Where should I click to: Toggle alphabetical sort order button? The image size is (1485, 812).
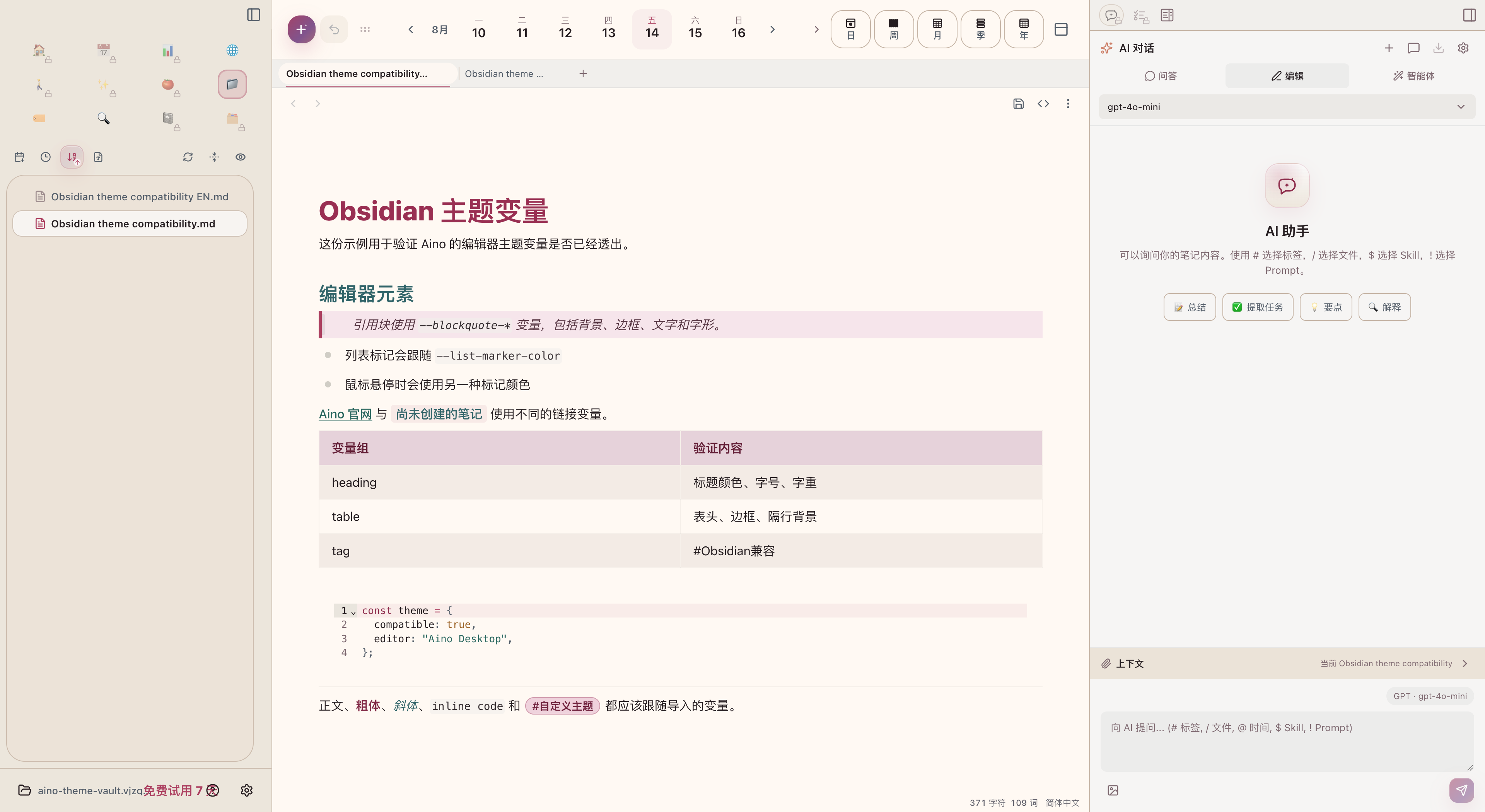click(72, 157)
